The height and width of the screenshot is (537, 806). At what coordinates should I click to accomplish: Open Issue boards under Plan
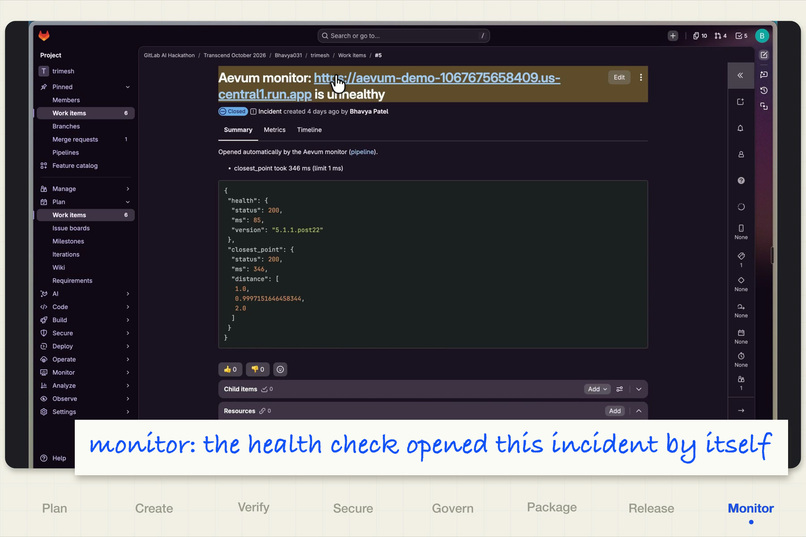click(71, 228)
